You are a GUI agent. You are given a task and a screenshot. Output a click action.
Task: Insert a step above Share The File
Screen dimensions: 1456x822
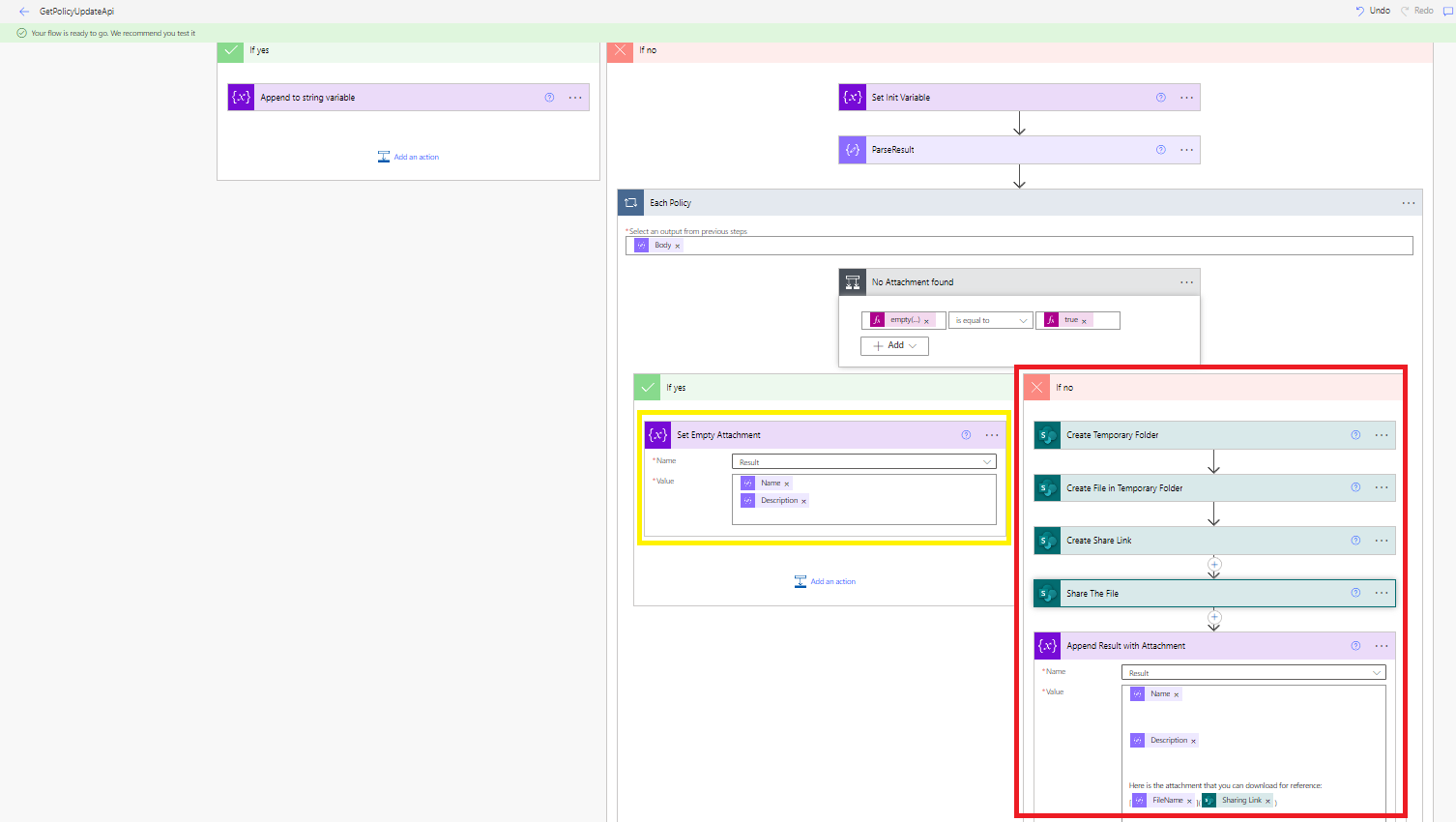click(x=1214, y=564)
